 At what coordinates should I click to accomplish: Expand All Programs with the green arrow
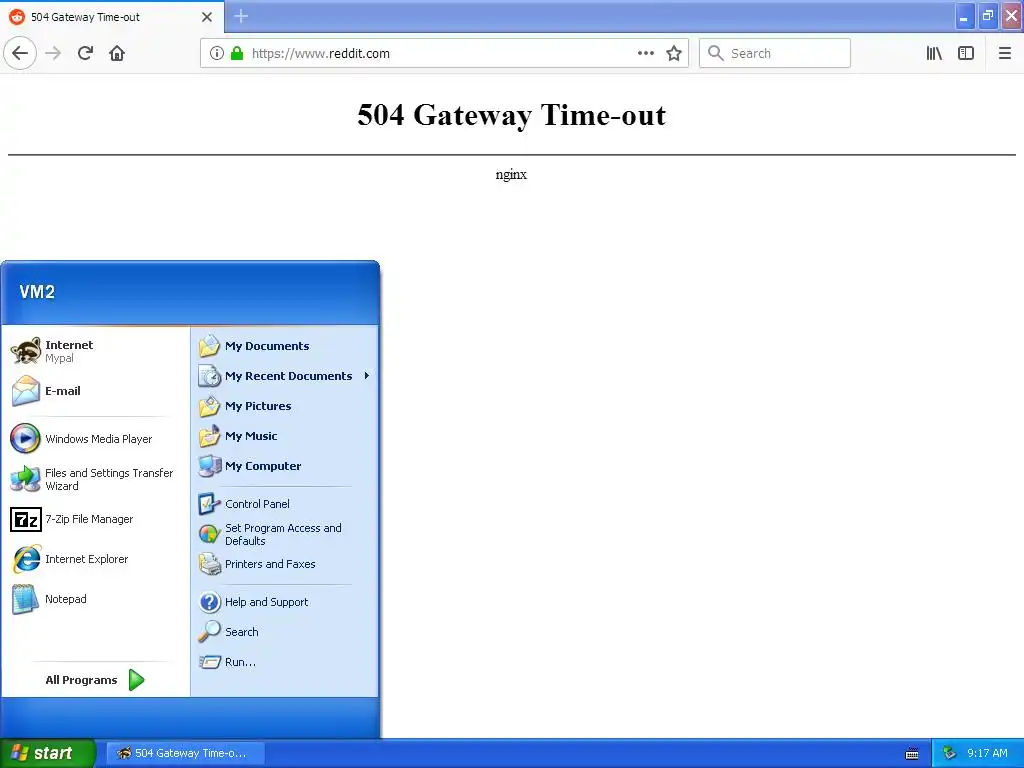tap(95, 680)
